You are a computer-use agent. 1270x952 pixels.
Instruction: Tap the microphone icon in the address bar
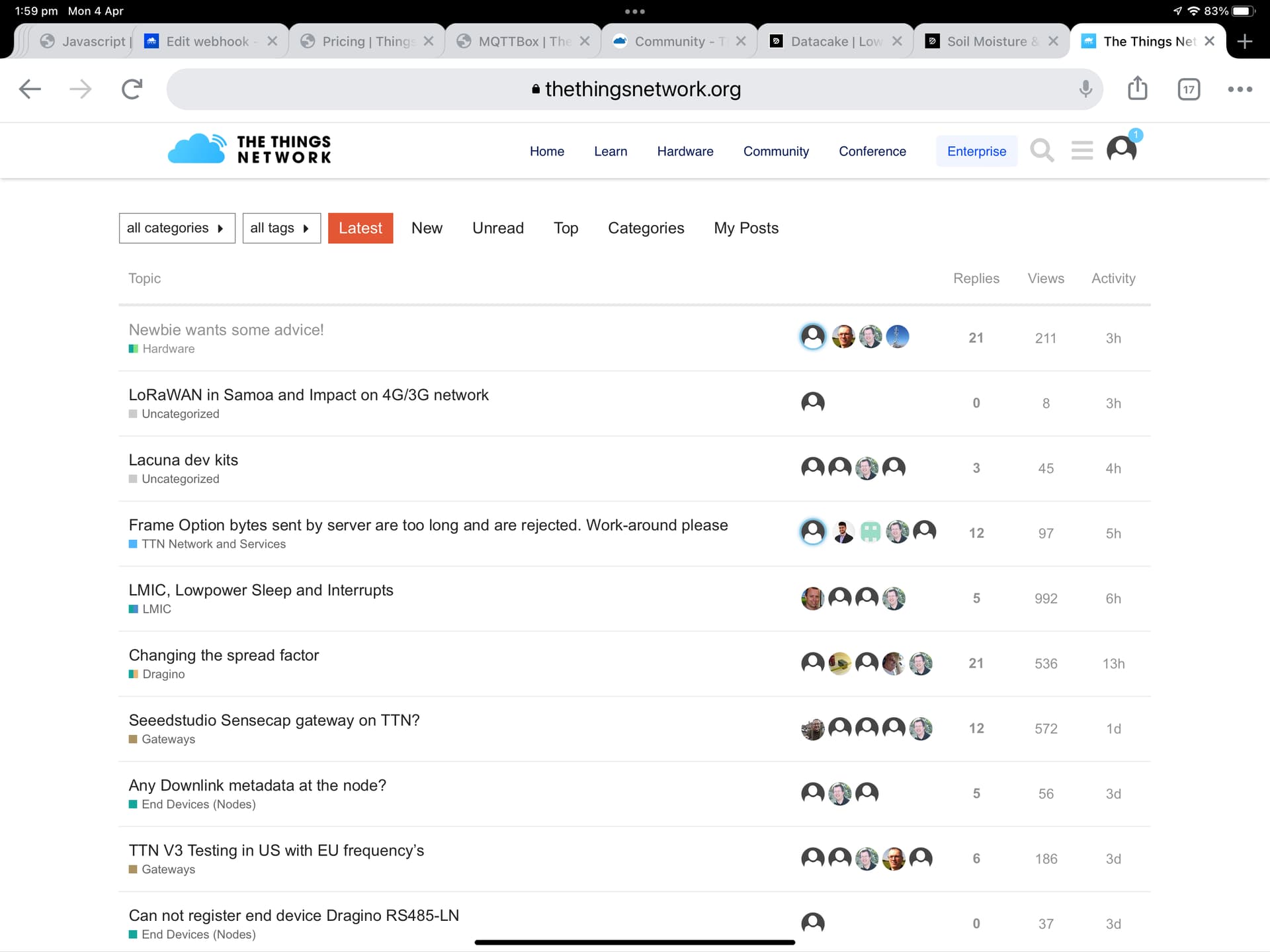(1085, 89)
